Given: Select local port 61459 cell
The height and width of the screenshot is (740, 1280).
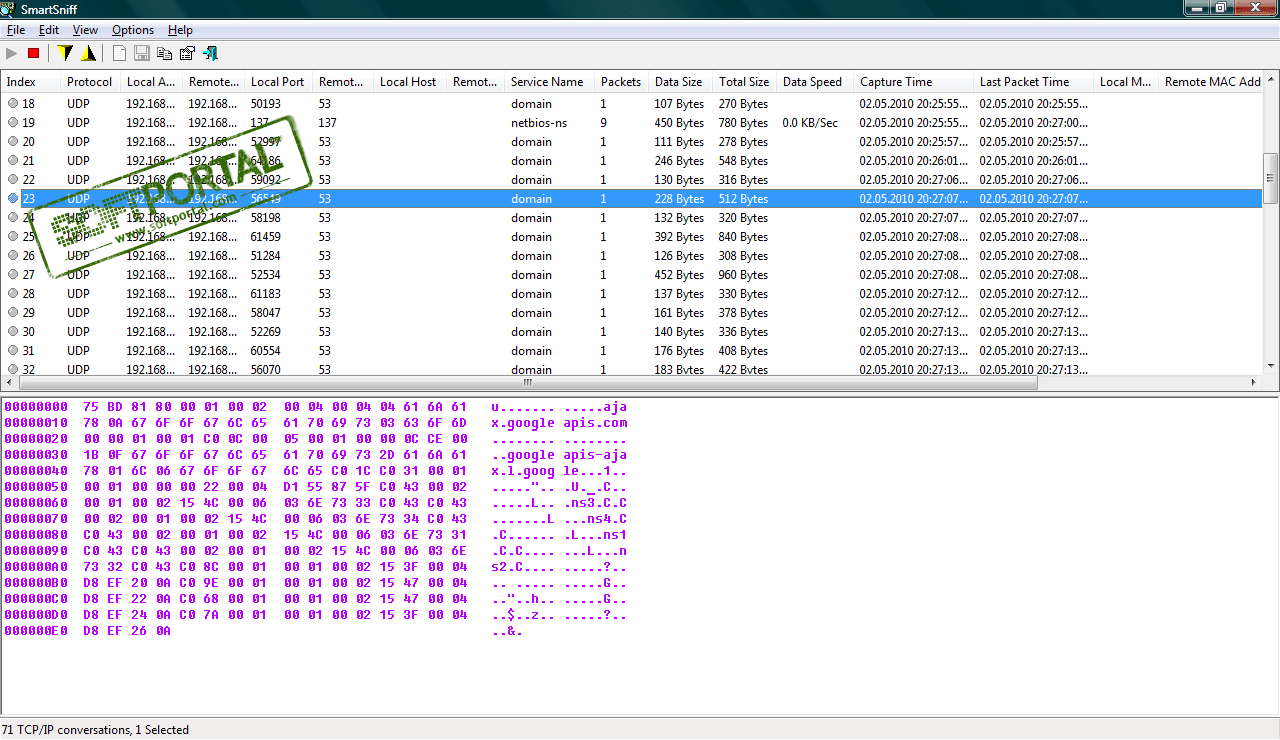Looking at the screenshot, I should point(265,237).
